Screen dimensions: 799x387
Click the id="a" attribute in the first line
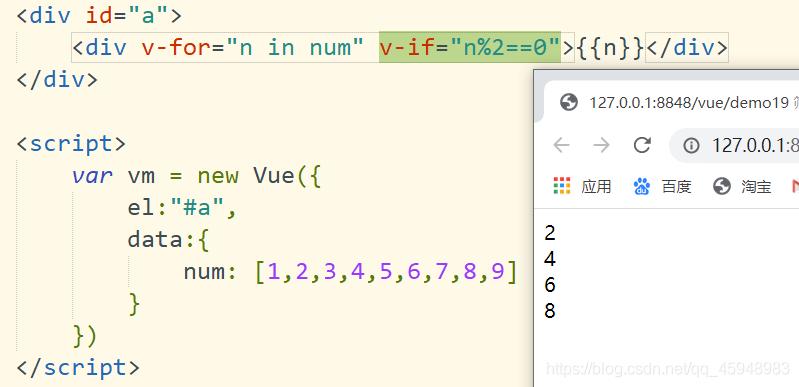(127, 15)
